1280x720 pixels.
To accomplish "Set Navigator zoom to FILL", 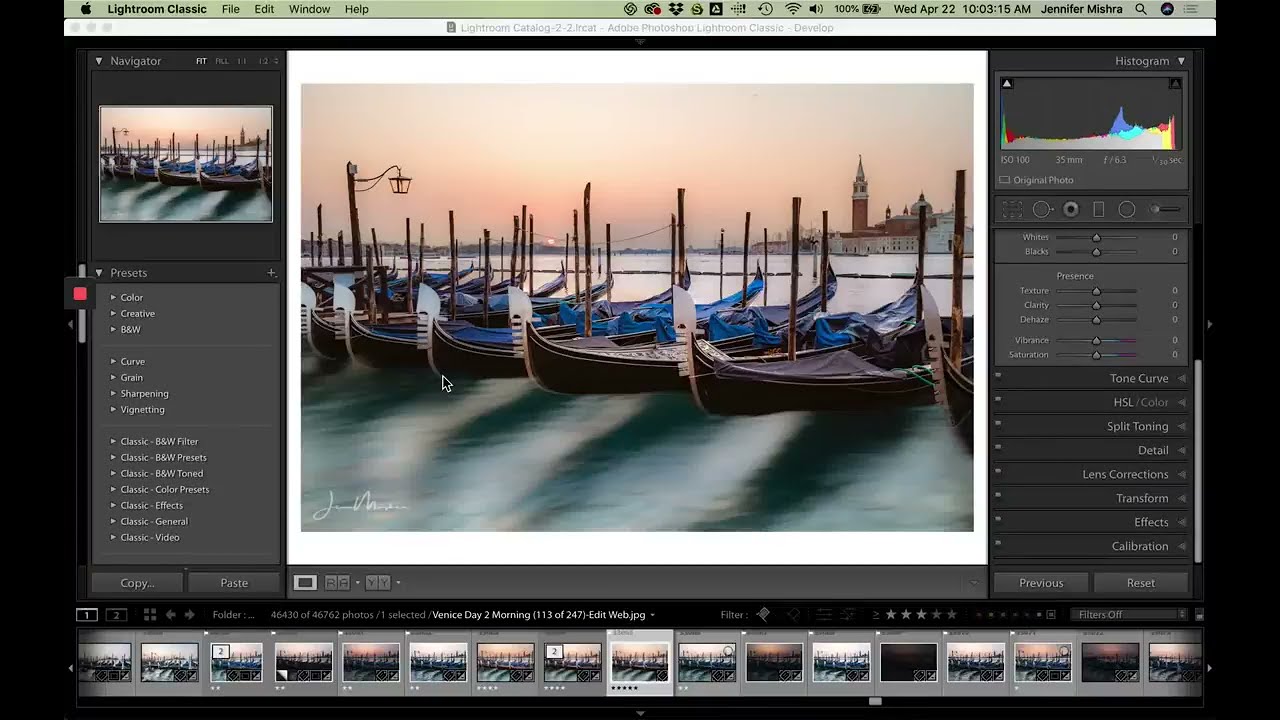I will pos(221,61).
